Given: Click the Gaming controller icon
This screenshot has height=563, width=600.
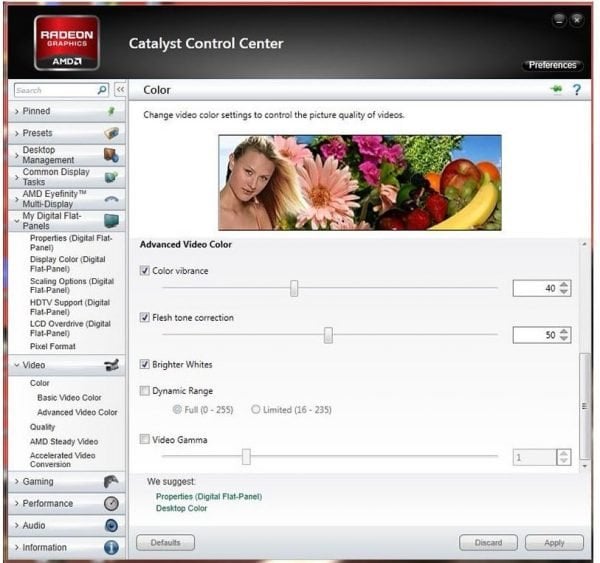Looking at the screenshot, I should [111, 481].
